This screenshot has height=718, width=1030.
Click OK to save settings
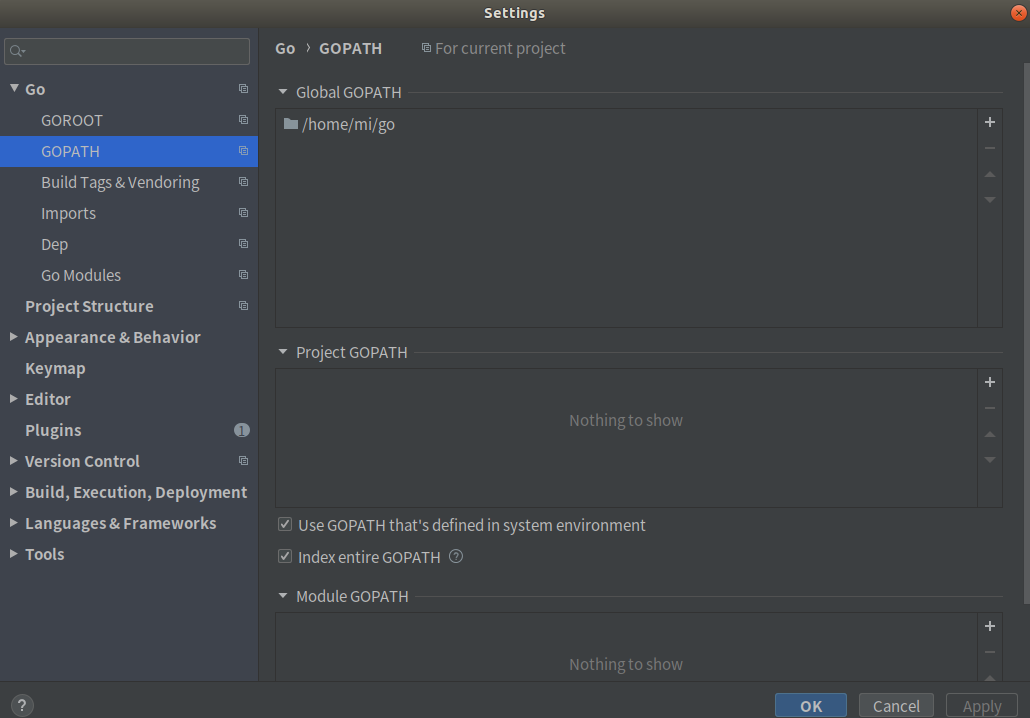(810, 705)
